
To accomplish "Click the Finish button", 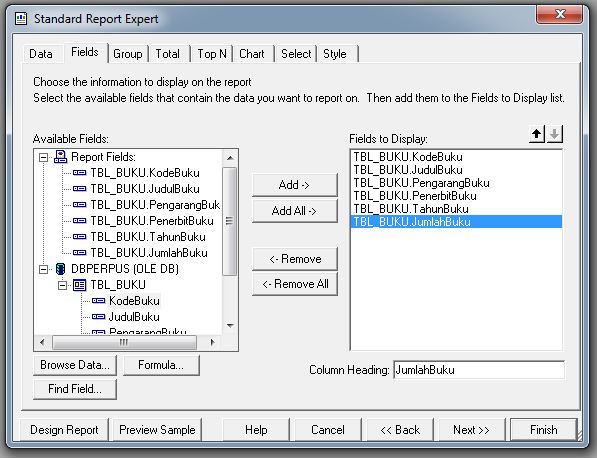I will [544, 430].
